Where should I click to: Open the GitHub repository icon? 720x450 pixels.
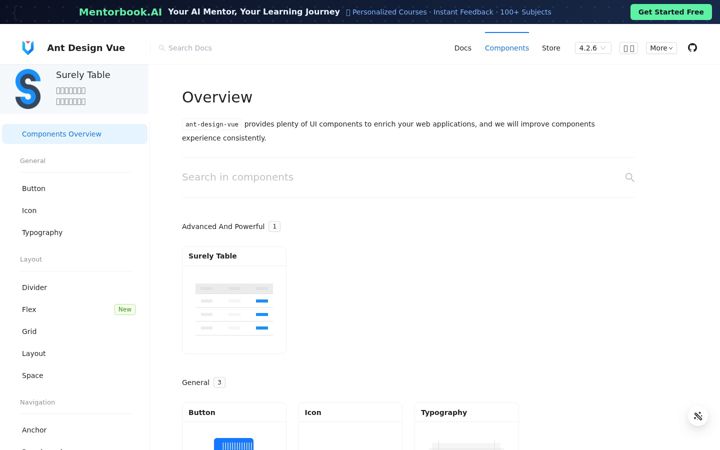point(692,48)
